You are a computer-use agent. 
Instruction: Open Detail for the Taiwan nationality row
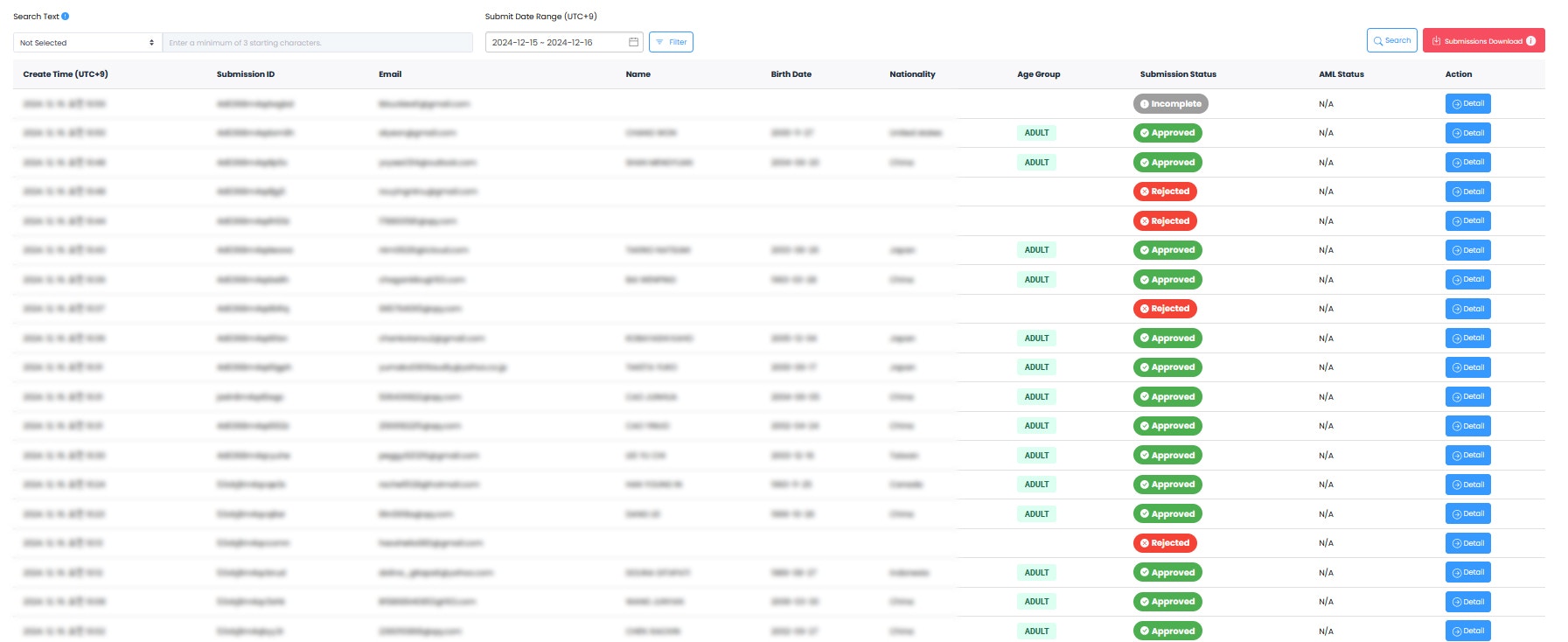1468,455
